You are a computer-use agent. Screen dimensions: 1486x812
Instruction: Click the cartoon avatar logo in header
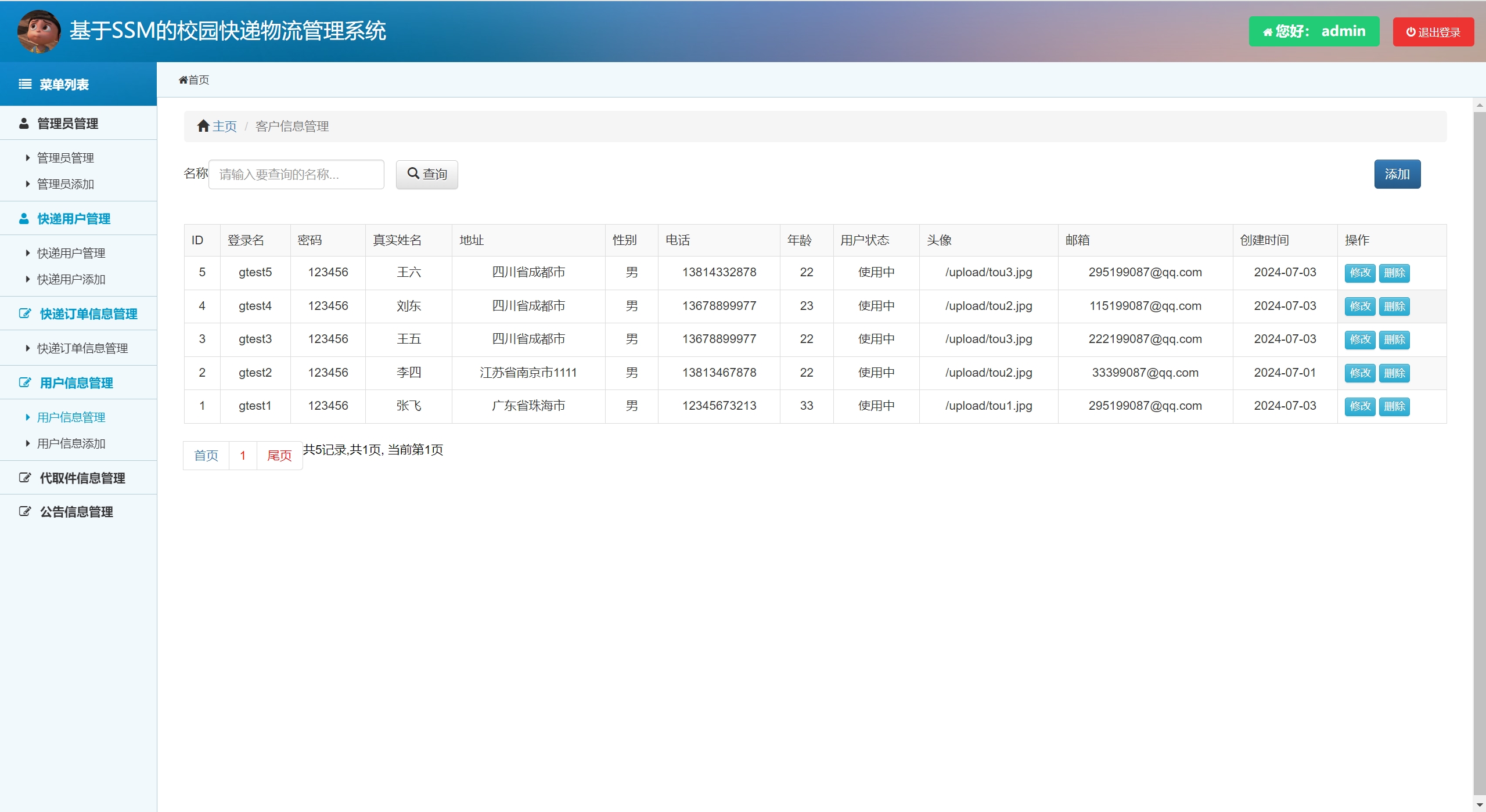tap(38, 31)
